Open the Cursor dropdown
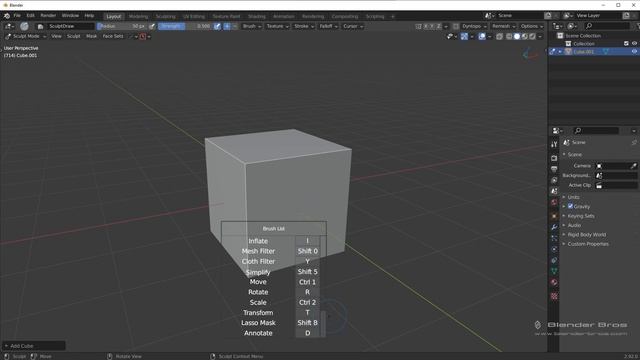640x360 pixels. 353,26
